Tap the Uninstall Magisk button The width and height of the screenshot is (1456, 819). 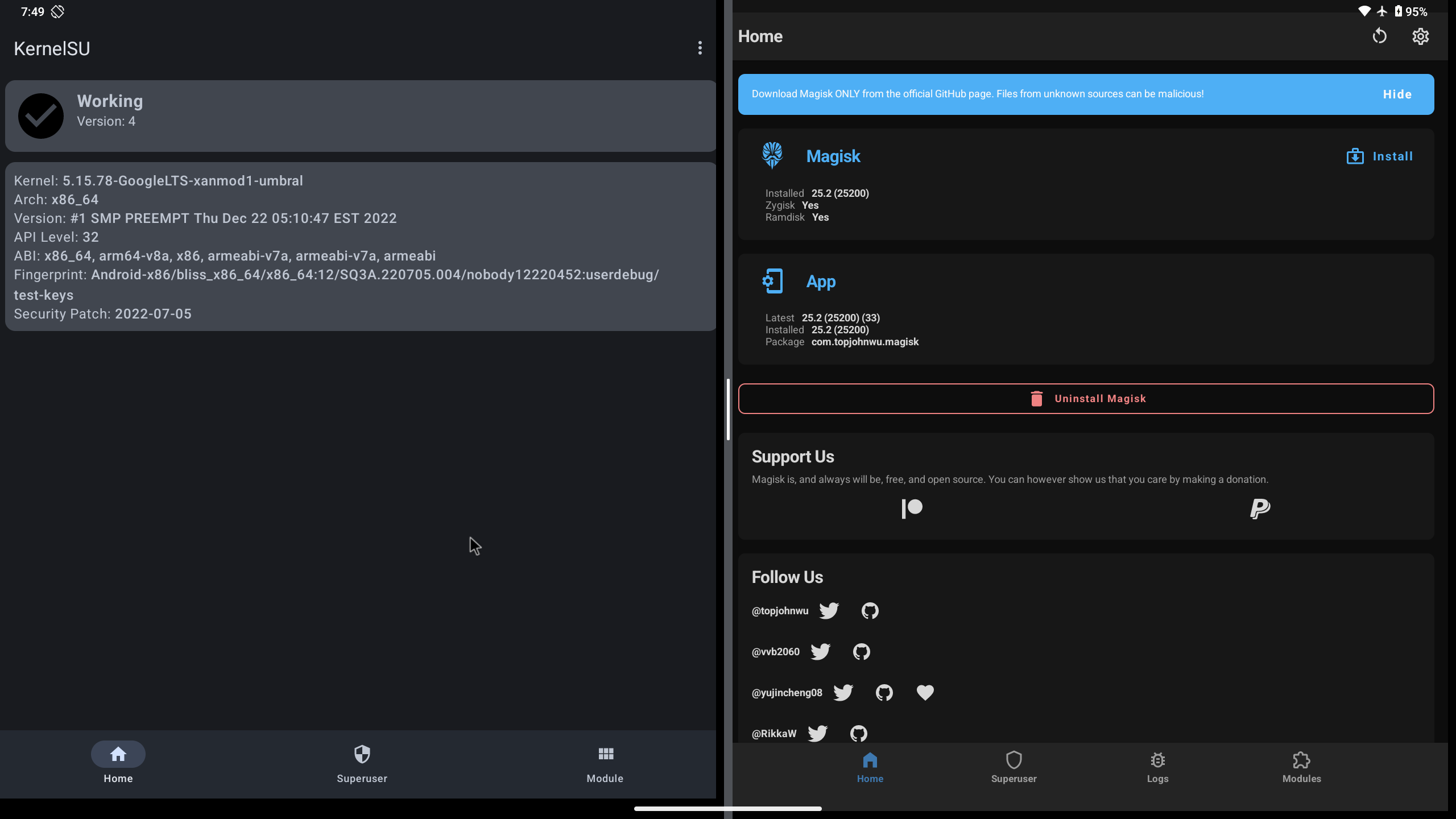coord(1085,398)
